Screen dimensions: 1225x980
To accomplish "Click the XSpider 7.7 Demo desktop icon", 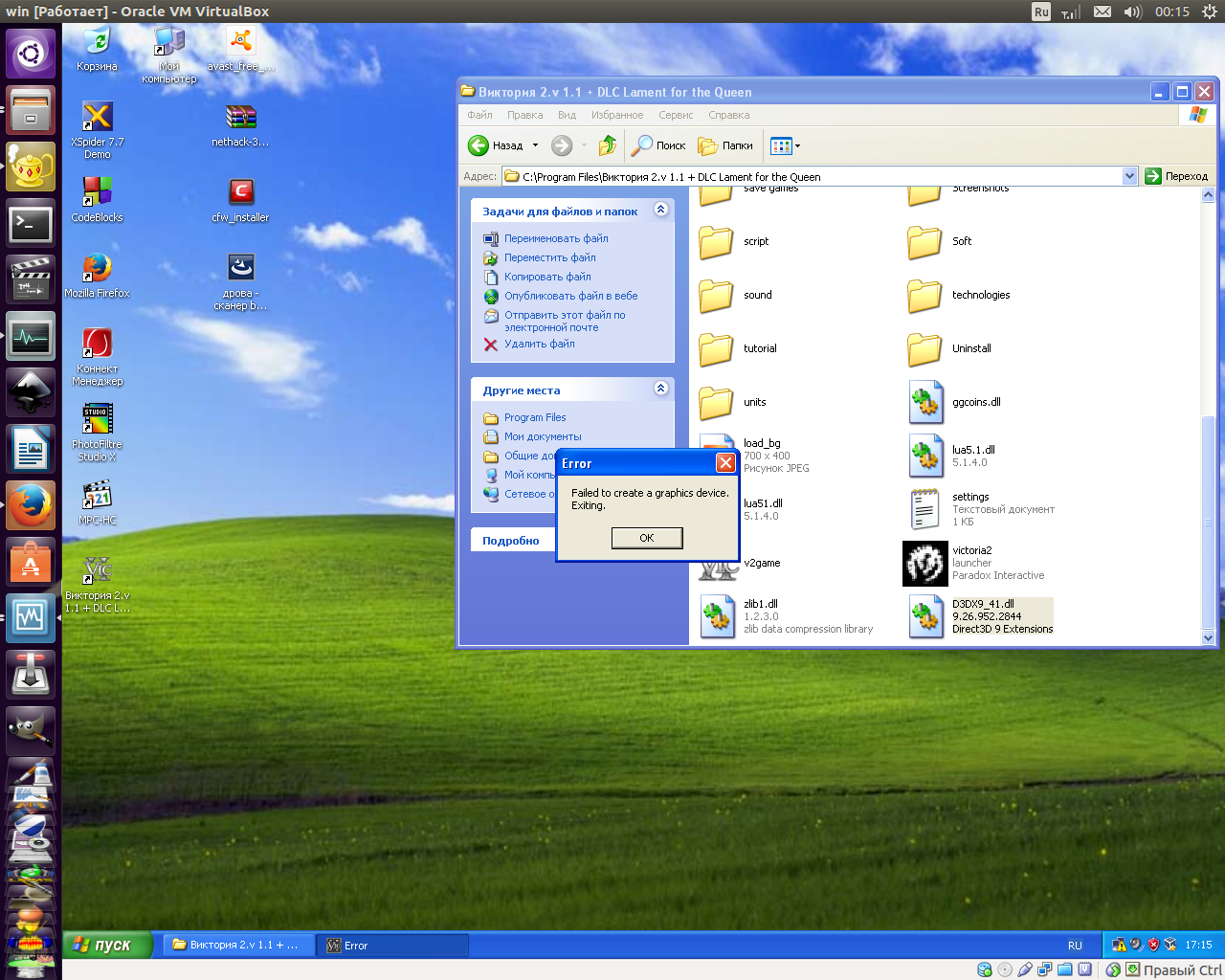I will (97, 117).
